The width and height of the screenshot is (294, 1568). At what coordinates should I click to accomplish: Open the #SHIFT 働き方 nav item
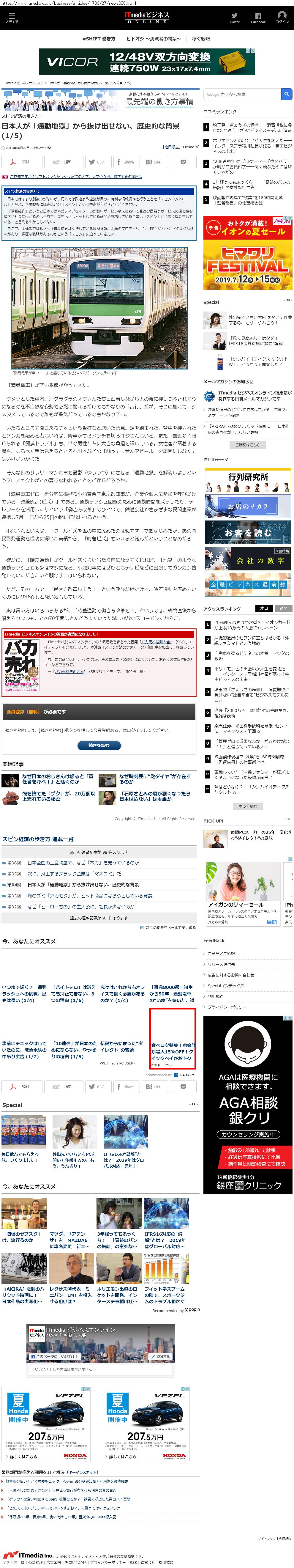(x=99, y=38)
